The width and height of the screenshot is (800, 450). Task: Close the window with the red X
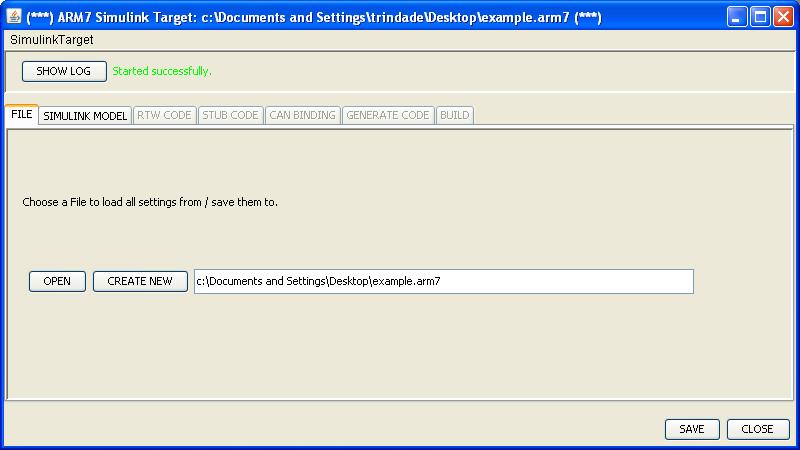click(x=783, y=17)
